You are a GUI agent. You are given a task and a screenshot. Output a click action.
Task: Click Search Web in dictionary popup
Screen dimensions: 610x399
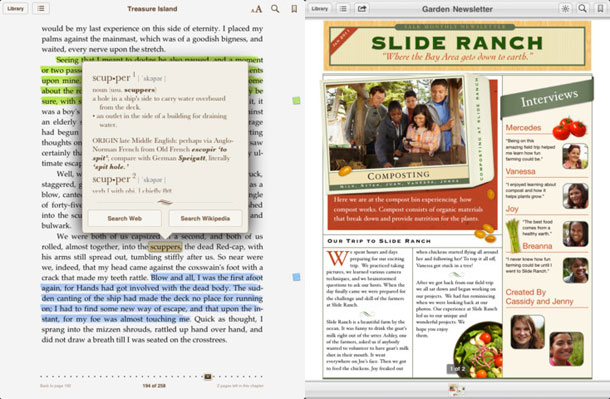pos(124,219)
